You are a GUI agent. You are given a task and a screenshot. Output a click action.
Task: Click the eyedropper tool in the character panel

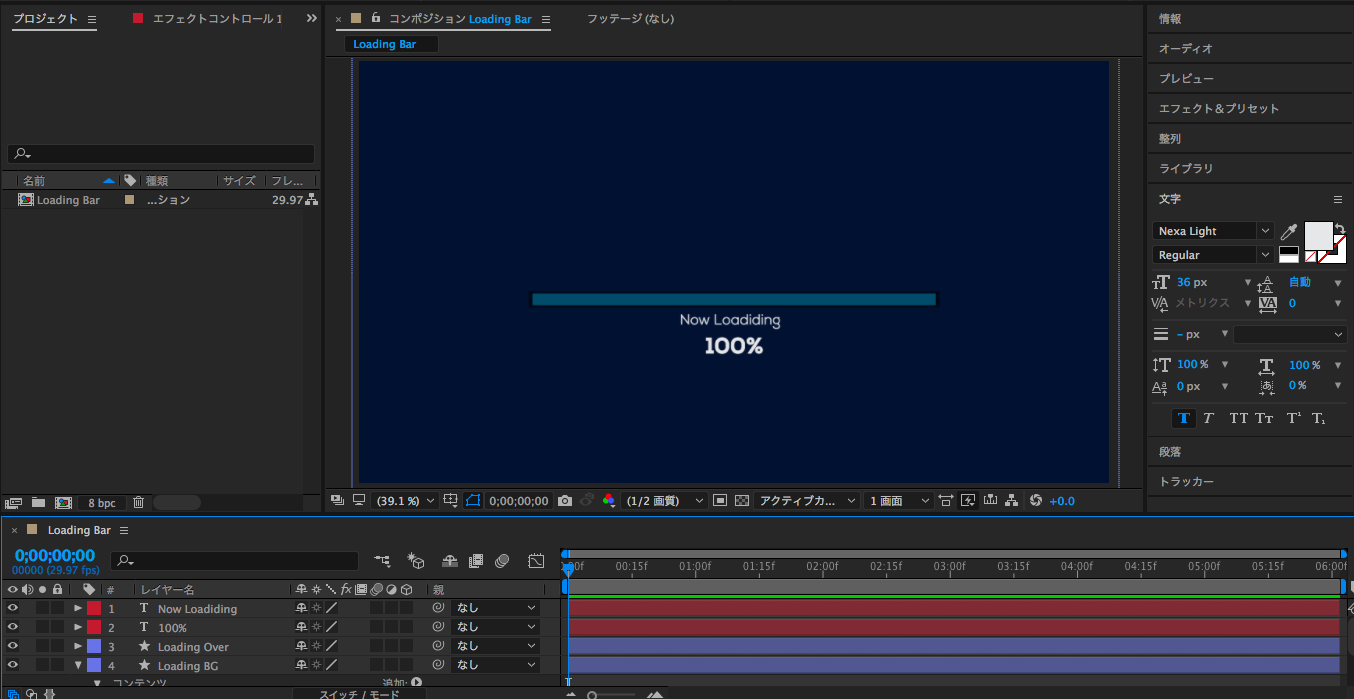(x=1289, y=232)
